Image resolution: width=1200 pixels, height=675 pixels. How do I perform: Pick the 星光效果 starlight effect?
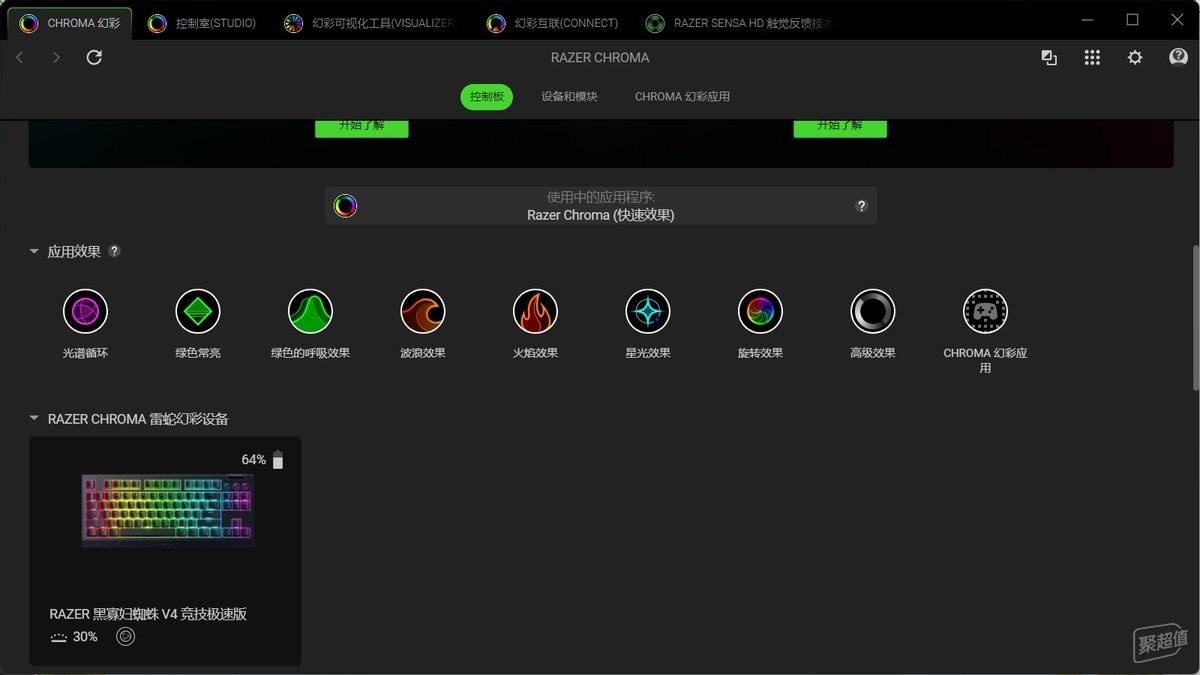coord(648,312)
